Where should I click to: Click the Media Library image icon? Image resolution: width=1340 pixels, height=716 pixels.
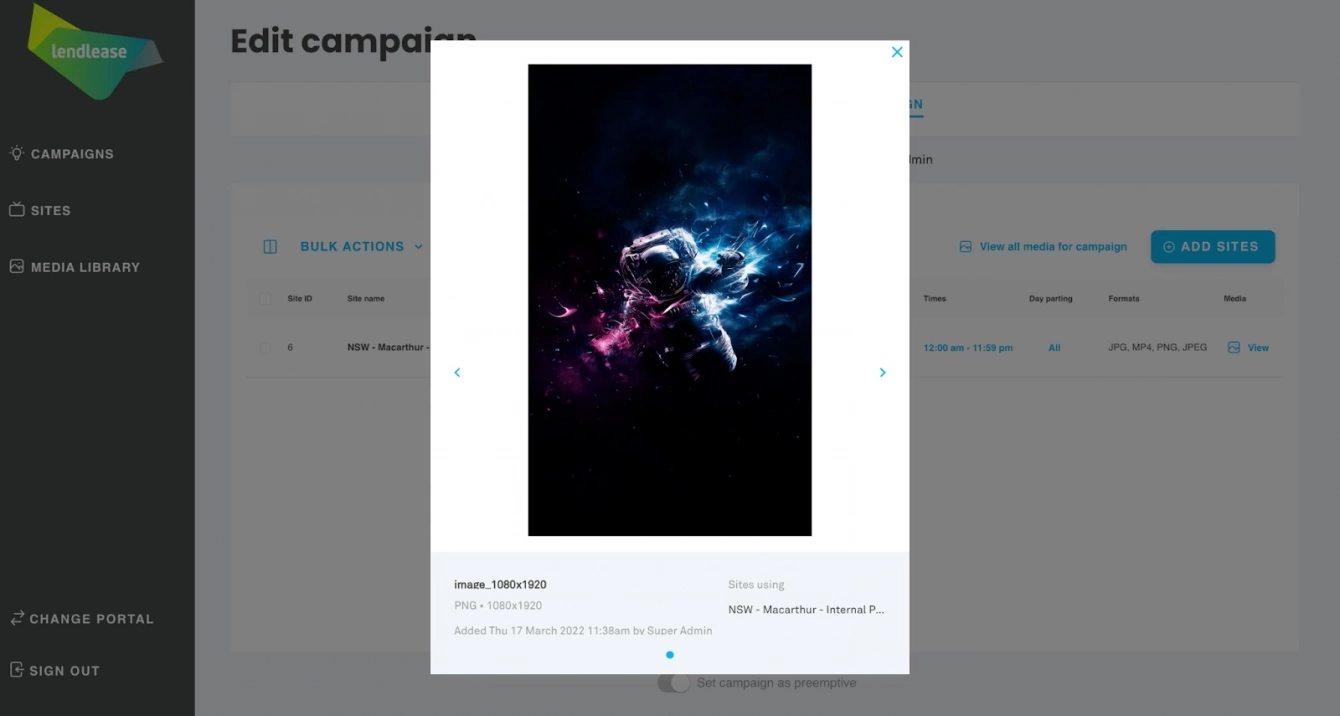(17, 266)
